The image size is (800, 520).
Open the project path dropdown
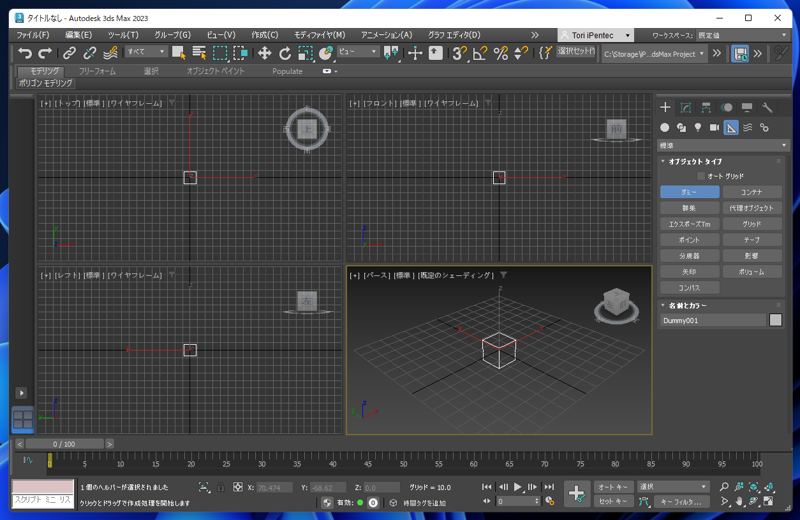(654, 54)
